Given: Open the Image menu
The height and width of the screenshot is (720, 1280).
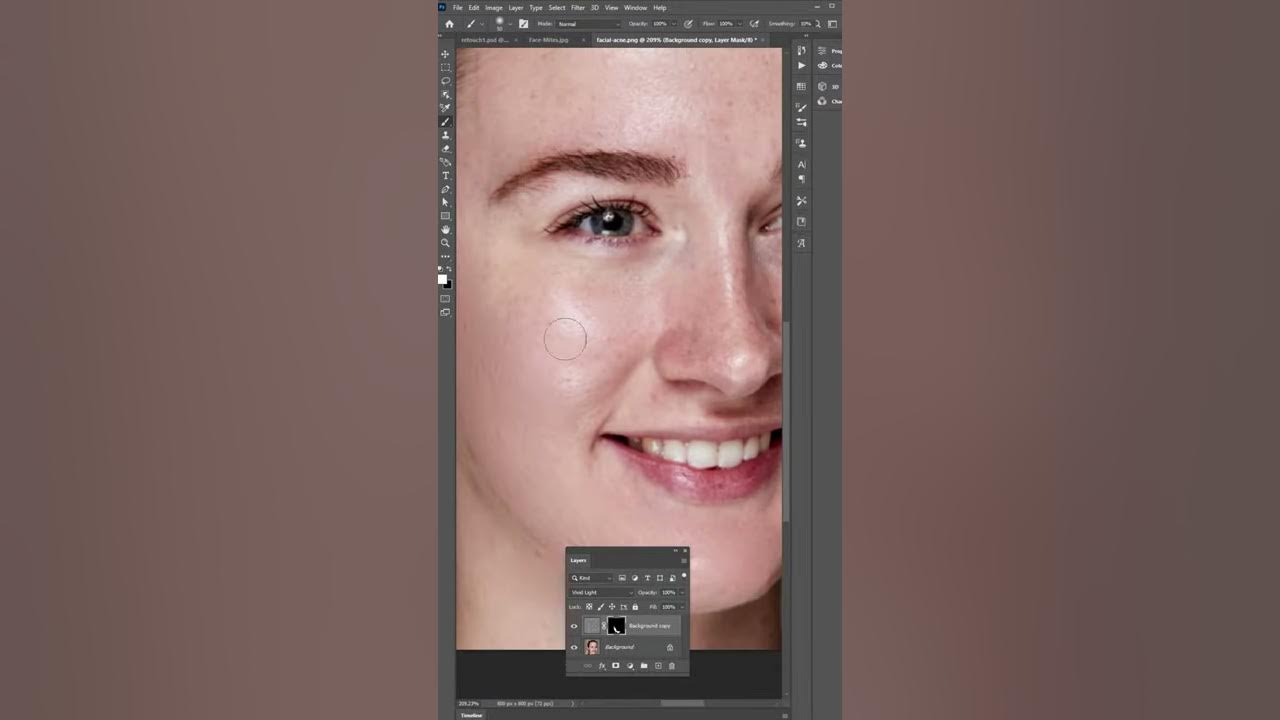Looking at the screenshot, I should (494, 8).
